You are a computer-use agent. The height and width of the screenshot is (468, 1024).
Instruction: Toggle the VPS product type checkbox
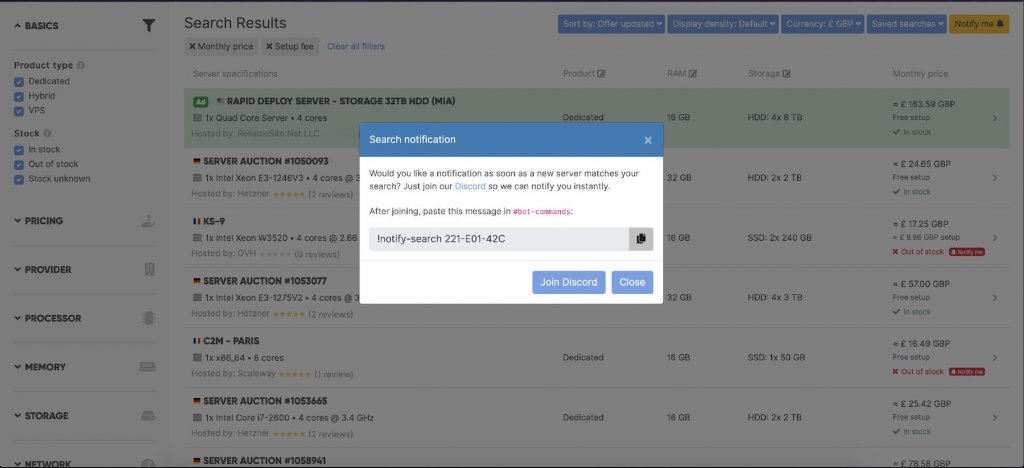click(19, 111)
